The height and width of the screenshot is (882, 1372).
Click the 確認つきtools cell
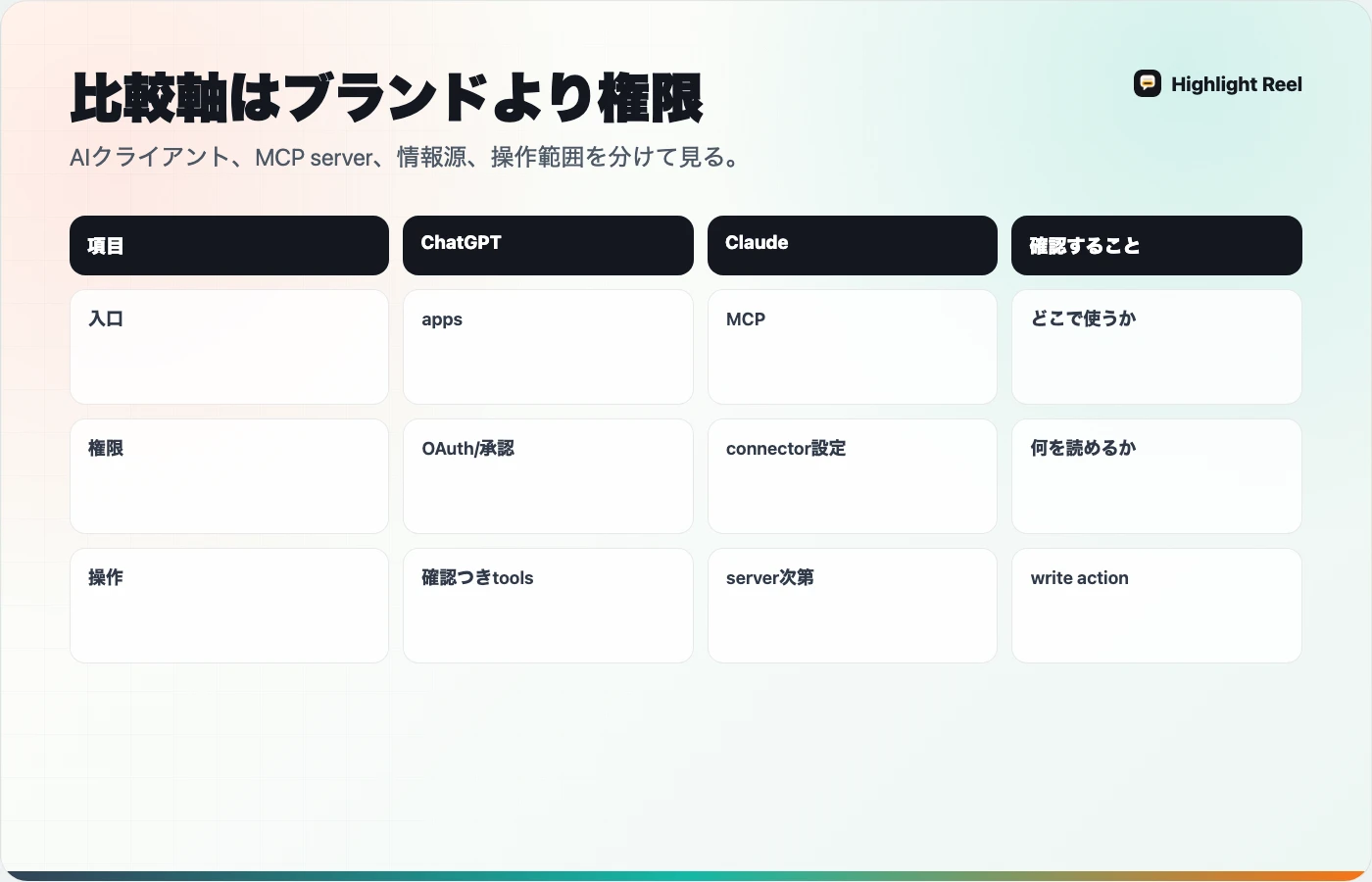click(548, 606)
